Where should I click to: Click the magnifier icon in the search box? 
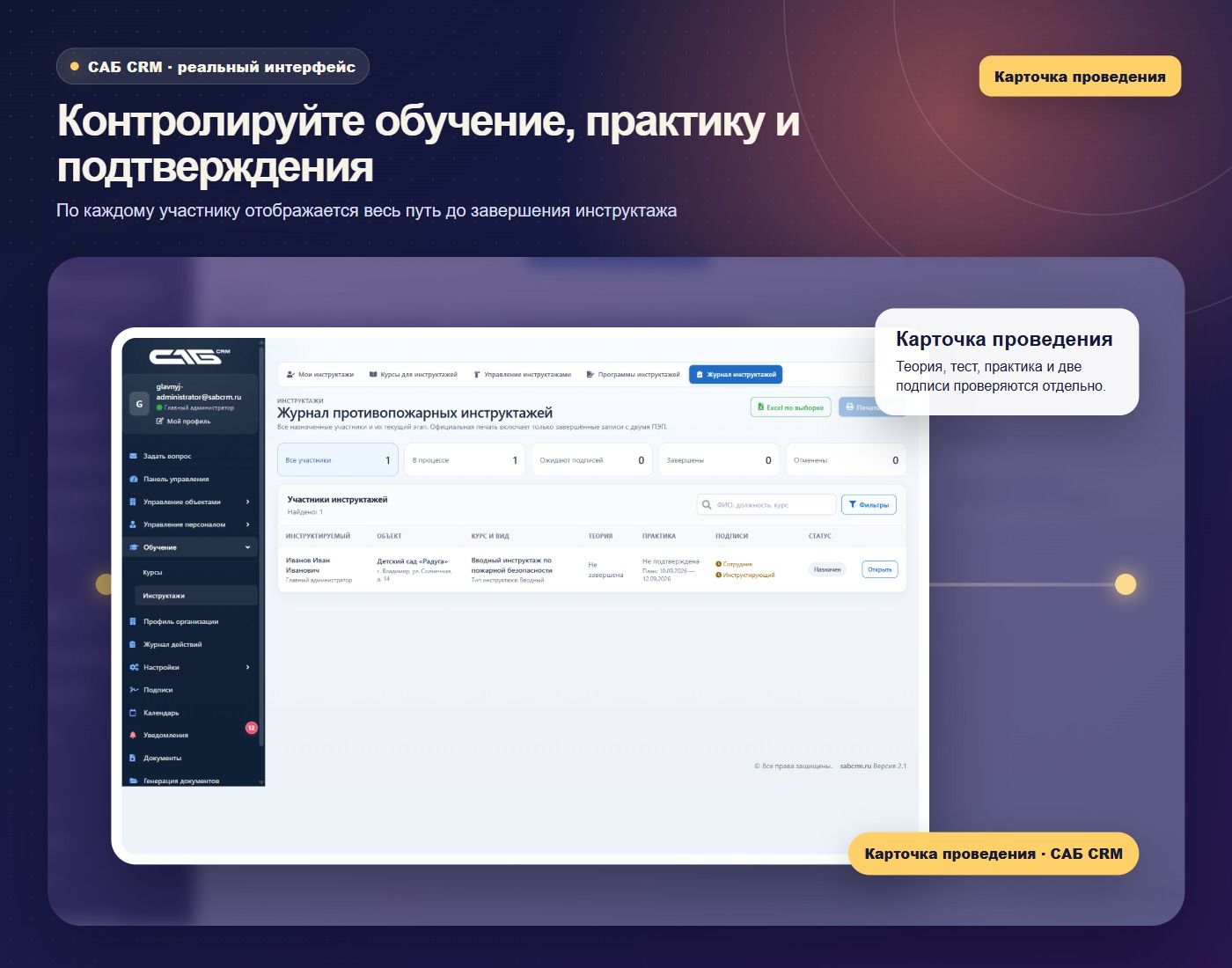(706, 504)
